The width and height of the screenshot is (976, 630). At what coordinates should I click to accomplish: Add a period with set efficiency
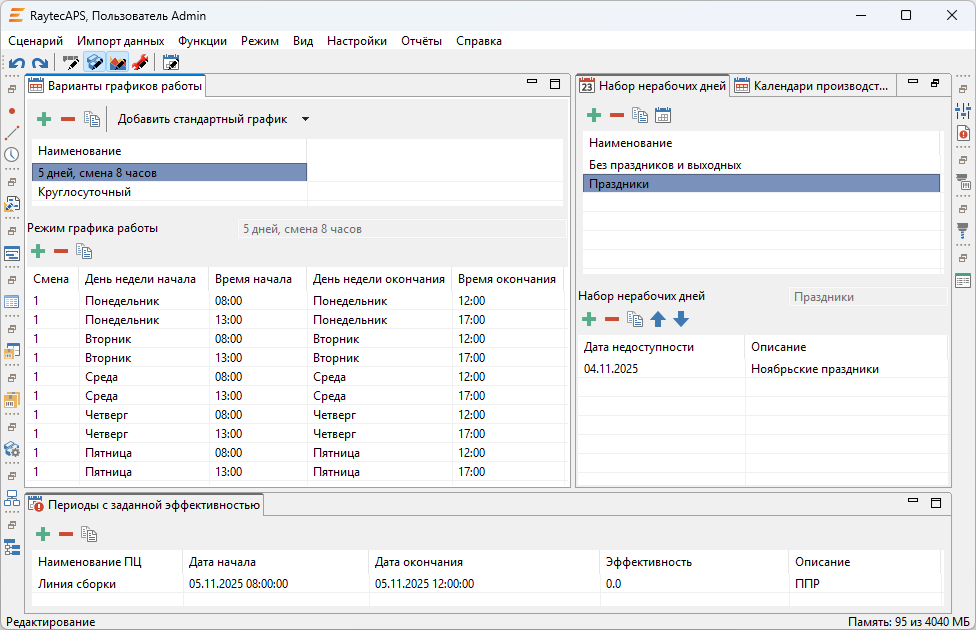coord(43,534)
